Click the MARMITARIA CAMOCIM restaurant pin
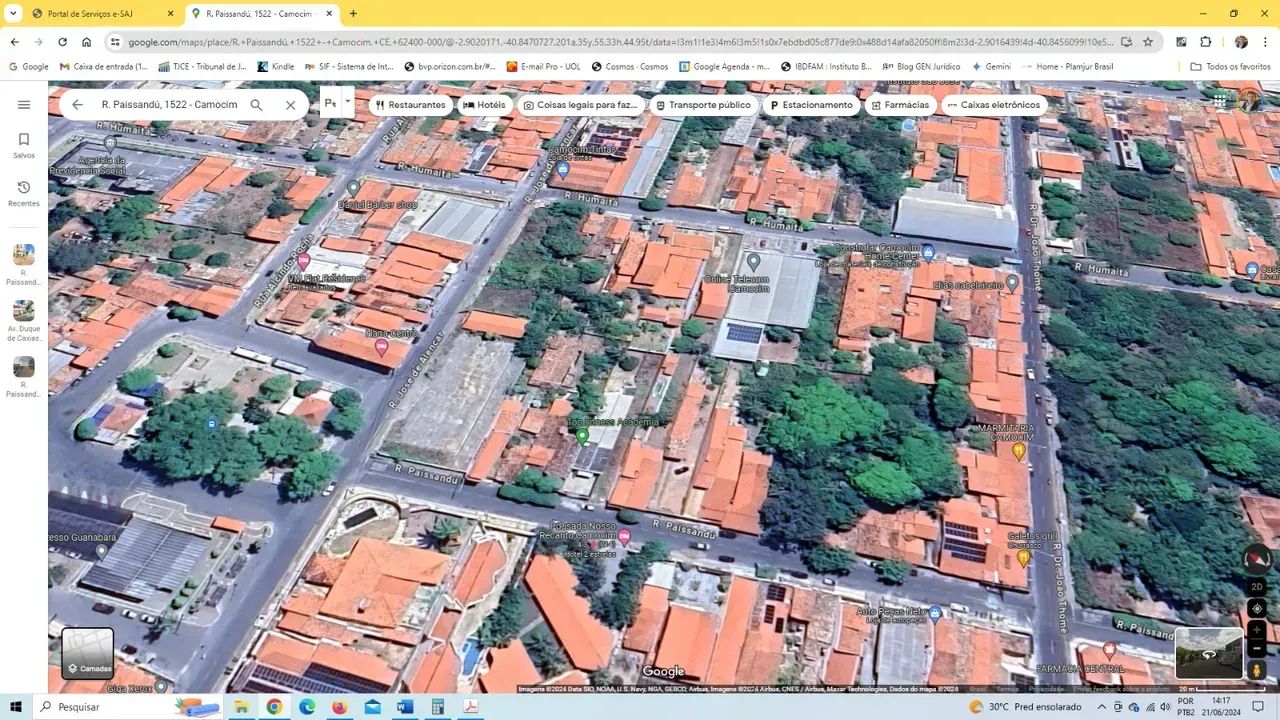This screenshot has height=720, width=1280. pos(1019,451)
